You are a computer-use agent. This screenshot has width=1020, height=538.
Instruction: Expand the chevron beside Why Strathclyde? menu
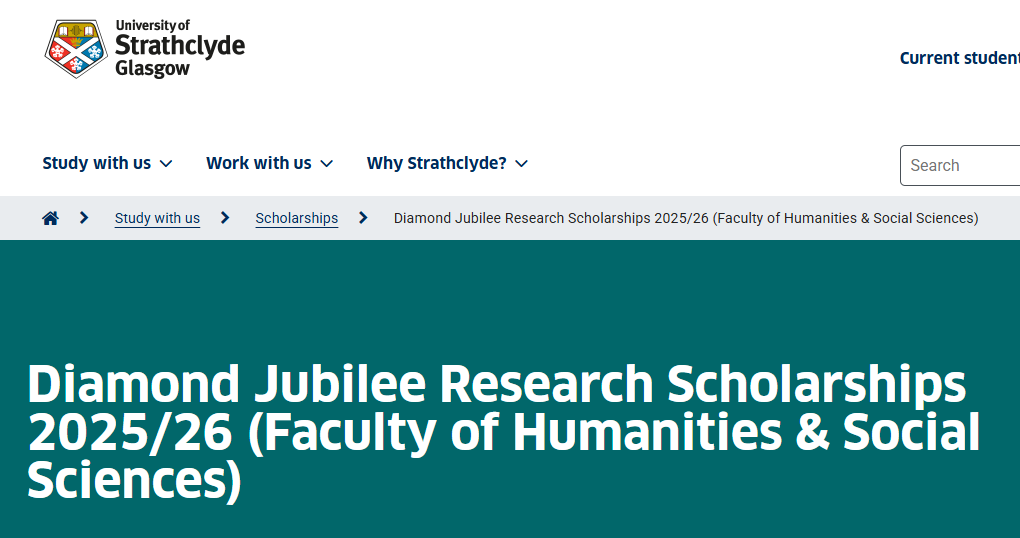click(x=521, y=164)
